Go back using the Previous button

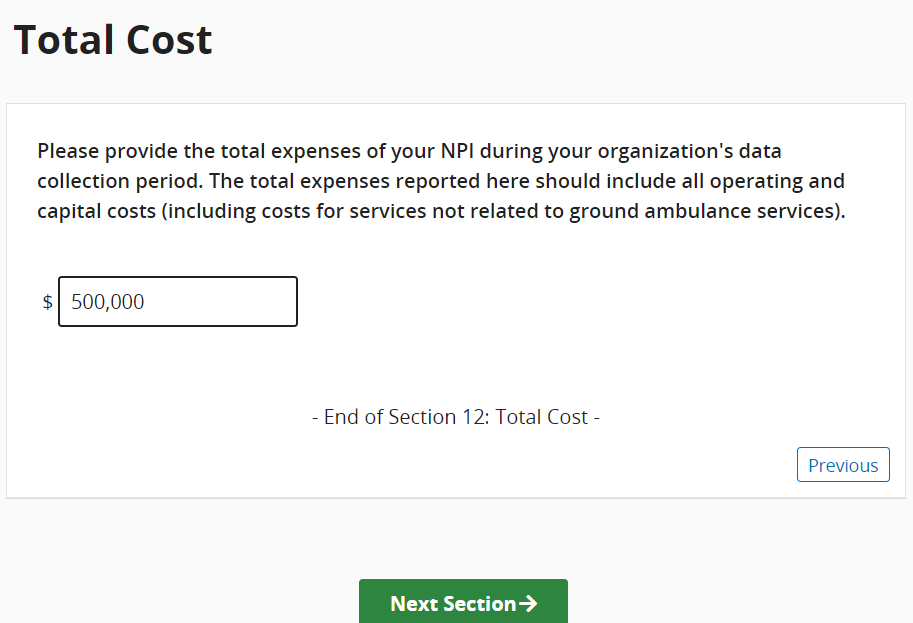click(842, 465)
